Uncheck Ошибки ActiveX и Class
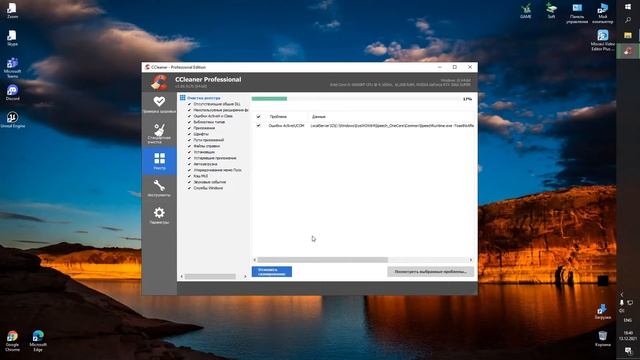Viewport: 640px width, 360px height. (189, 116)
